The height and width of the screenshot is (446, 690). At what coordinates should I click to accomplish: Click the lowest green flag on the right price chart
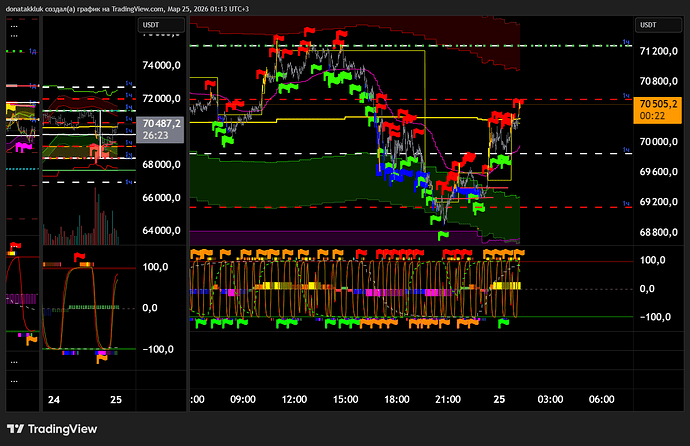click(x=442, y=235)
